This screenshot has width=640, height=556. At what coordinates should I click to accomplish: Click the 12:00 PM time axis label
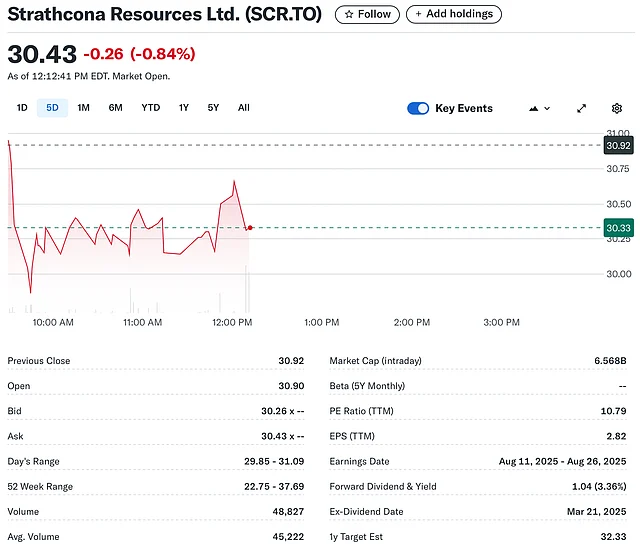(x=232, y=322)
